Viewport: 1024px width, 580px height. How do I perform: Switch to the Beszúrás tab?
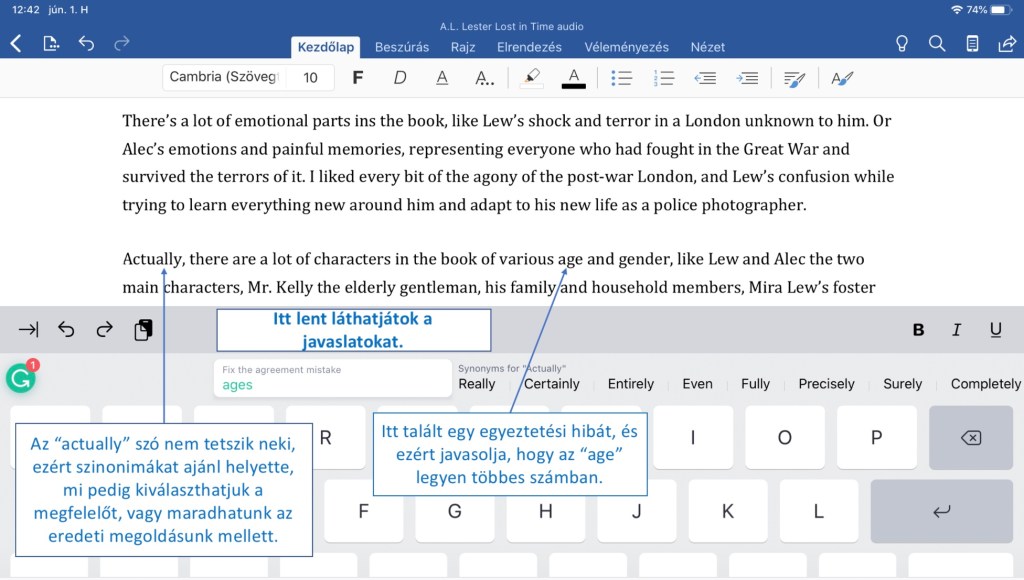pyautogui.click(x=402, y=47)
